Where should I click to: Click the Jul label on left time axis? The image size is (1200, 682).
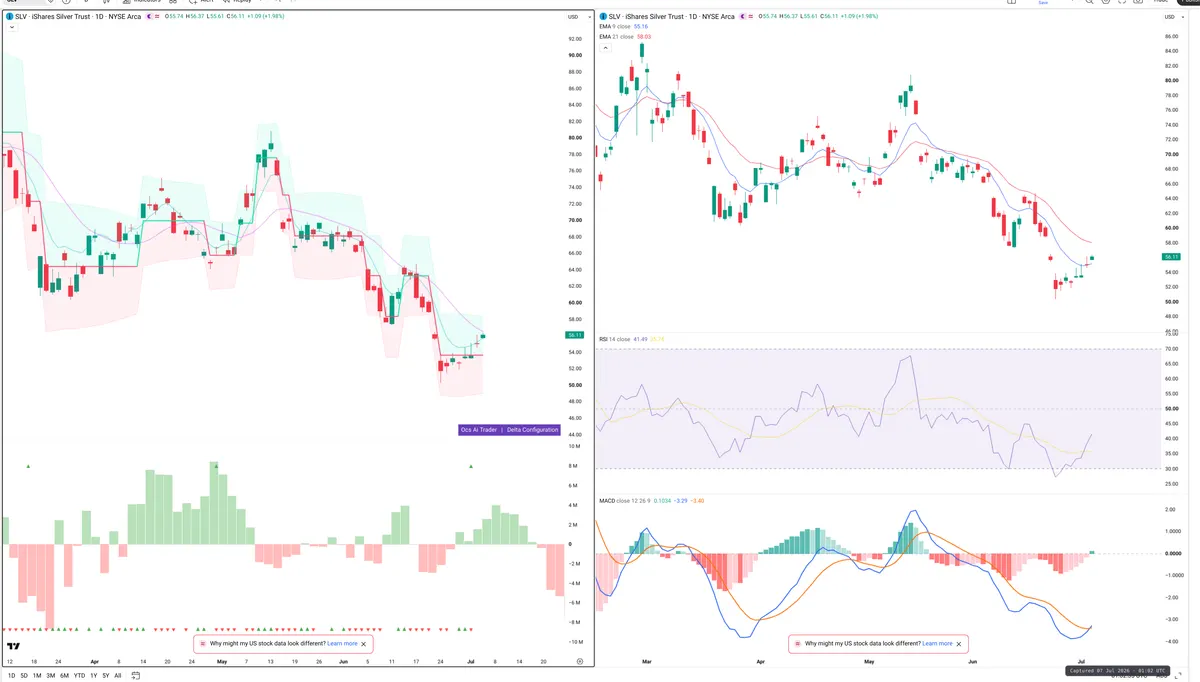pos(470,662)
